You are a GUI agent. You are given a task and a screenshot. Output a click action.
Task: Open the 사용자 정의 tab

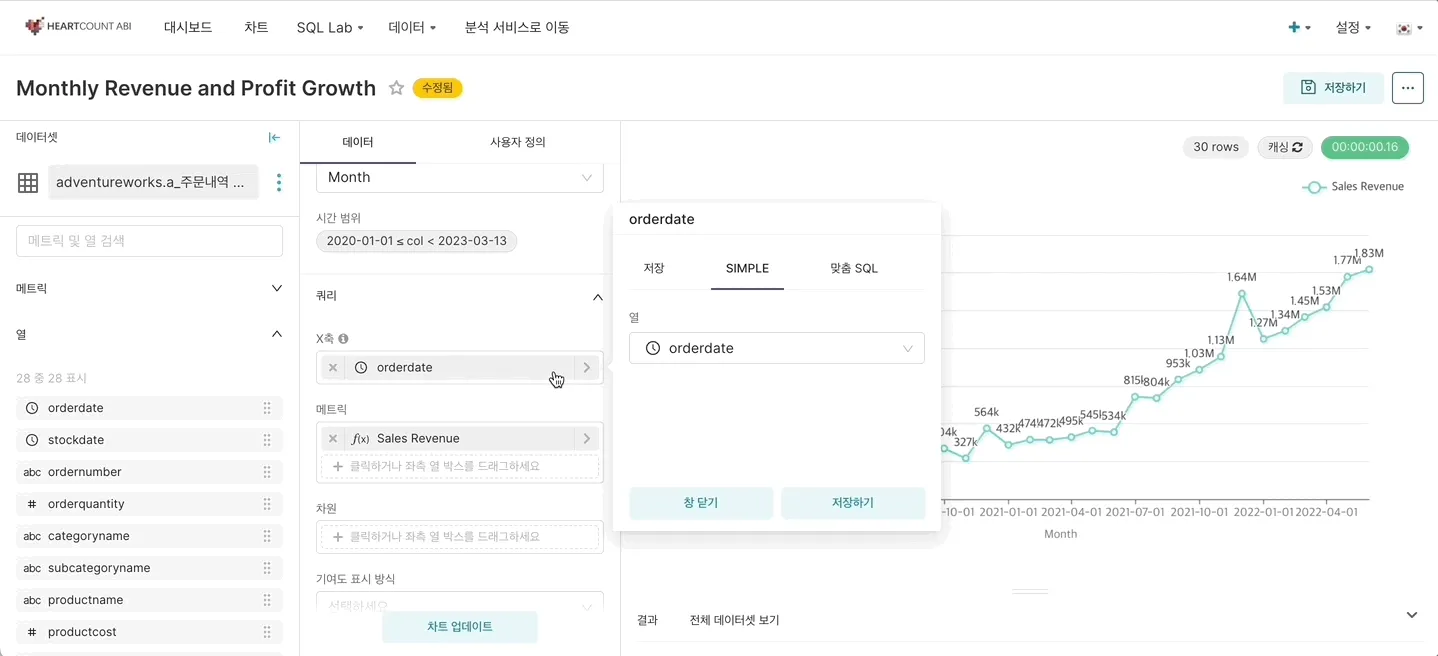[x=517, y=142]
